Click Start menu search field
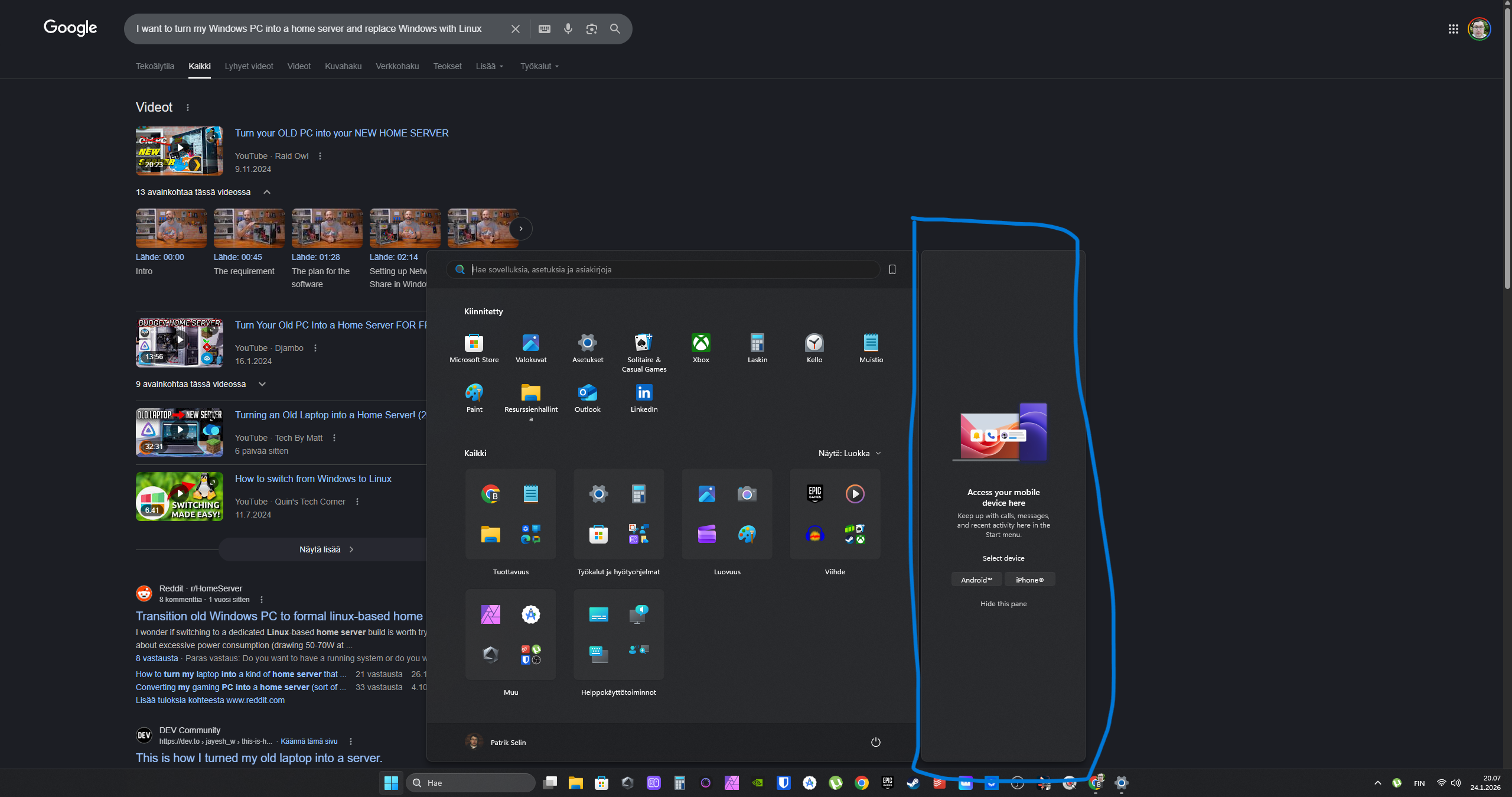The height and width of the screenshot is (797, 1512). [x=663, y=269]
